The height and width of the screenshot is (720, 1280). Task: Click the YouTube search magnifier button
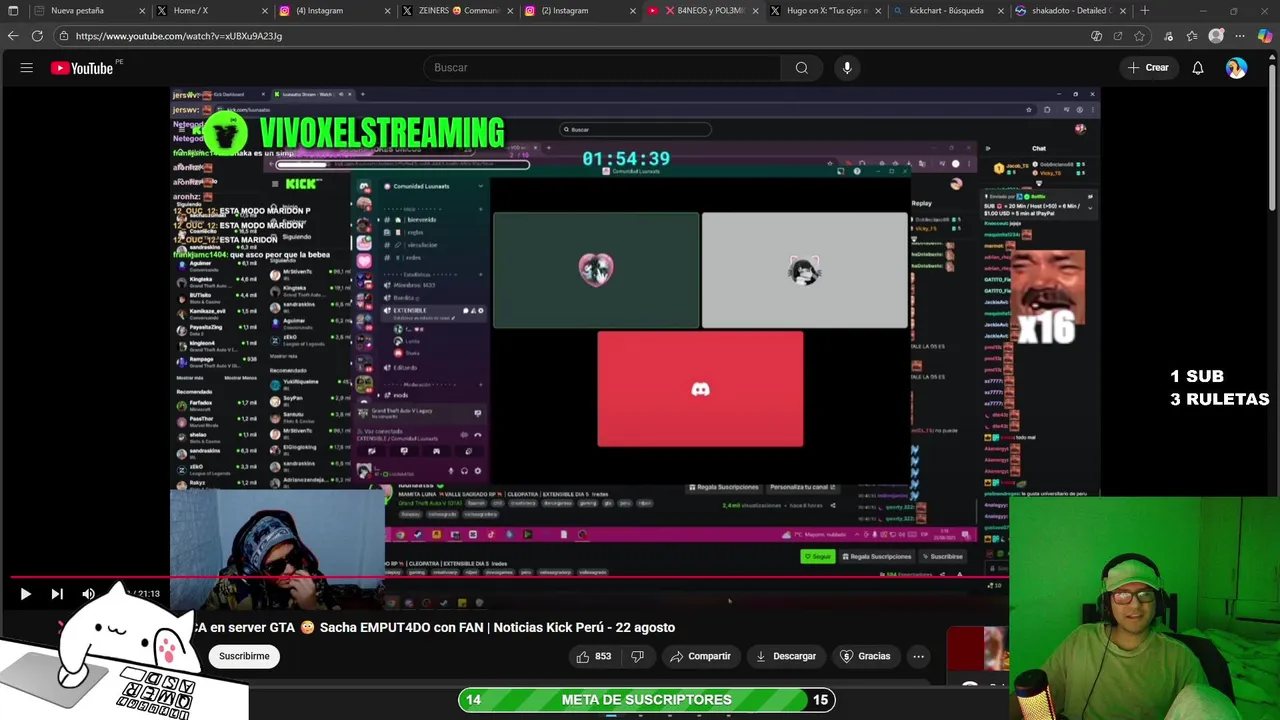click(x=802, y=68)
